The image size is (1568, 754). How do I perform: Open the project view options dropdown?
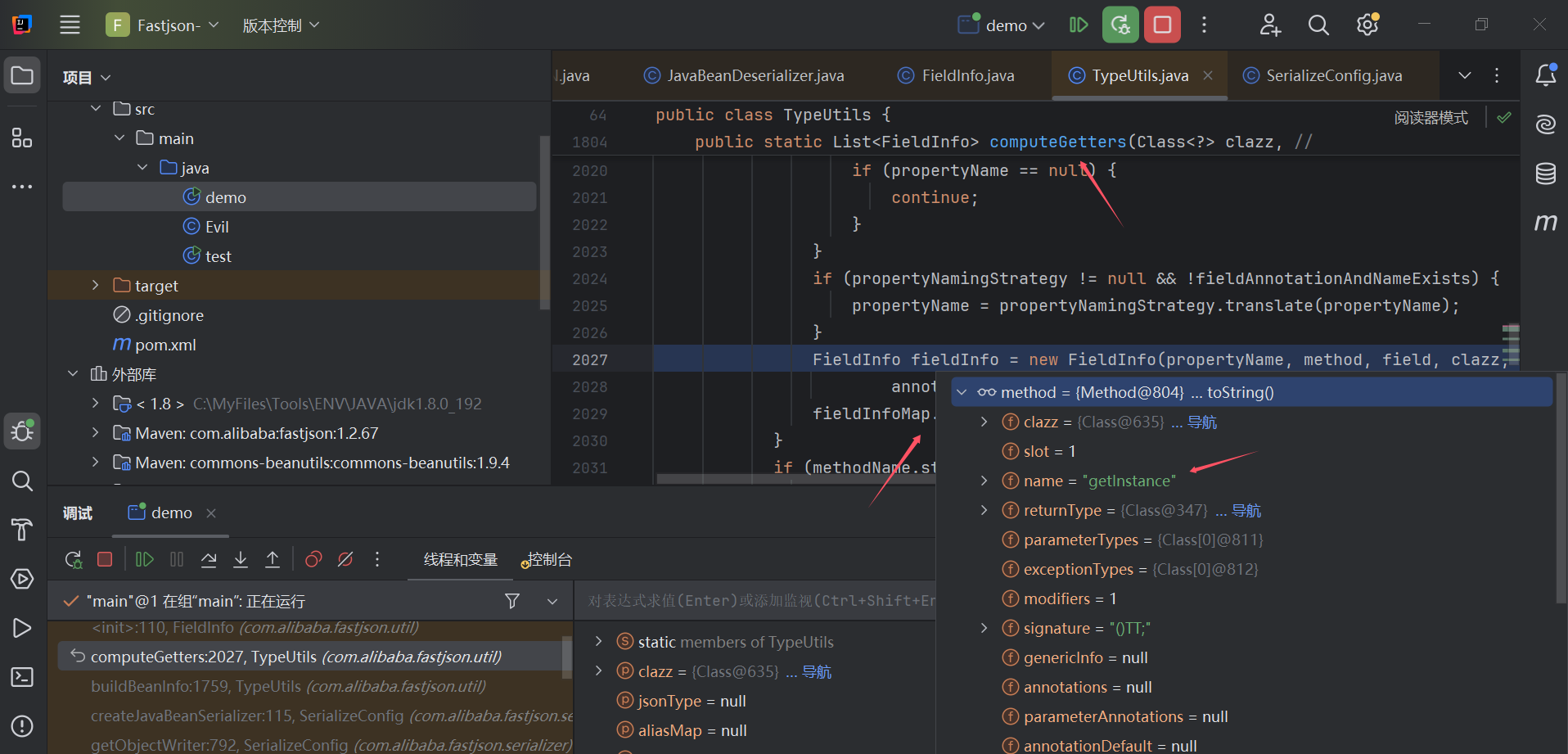87,78
